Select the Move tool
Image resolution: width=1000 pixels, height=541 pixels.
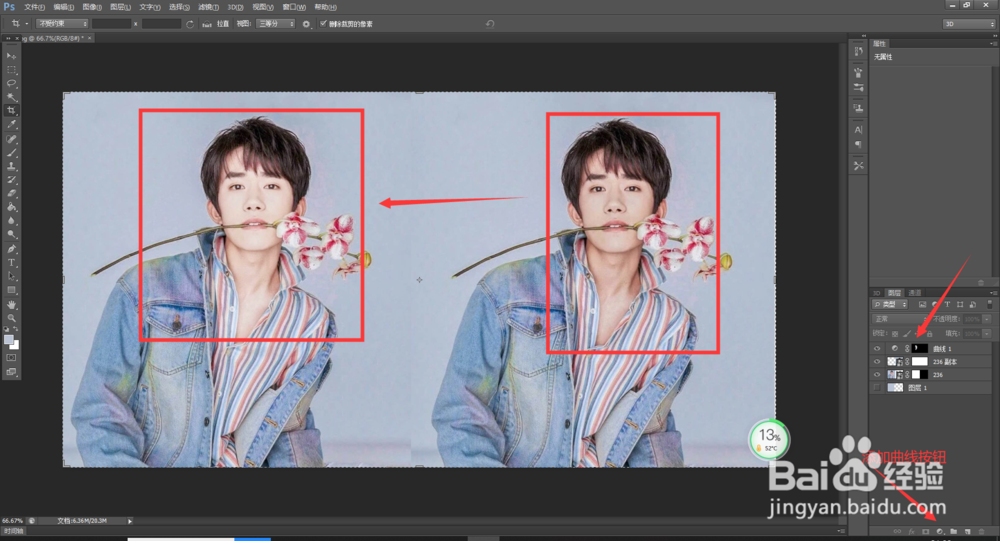(x=11, y=56)
